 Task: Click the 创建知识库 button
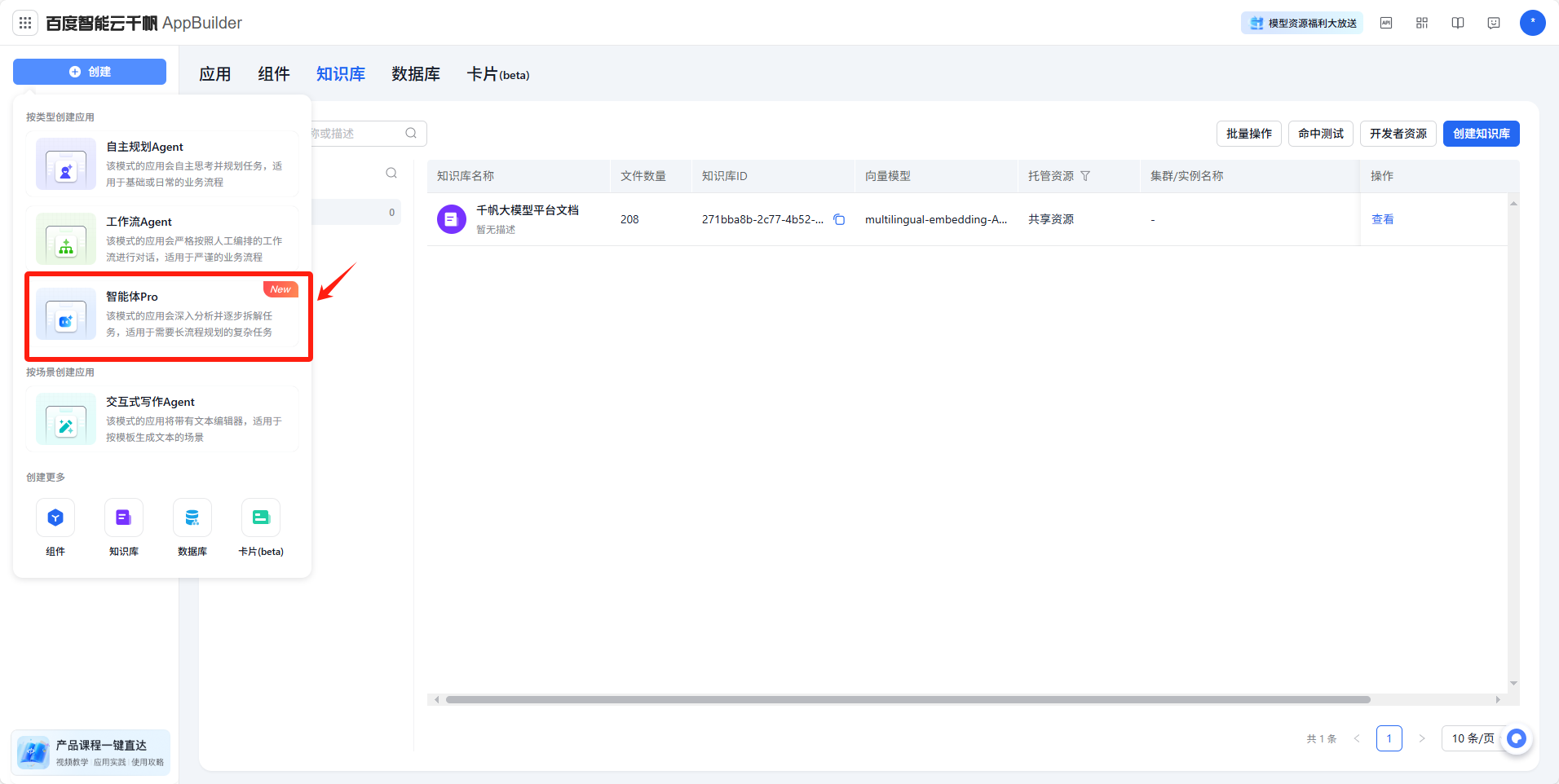[1481, 134]
